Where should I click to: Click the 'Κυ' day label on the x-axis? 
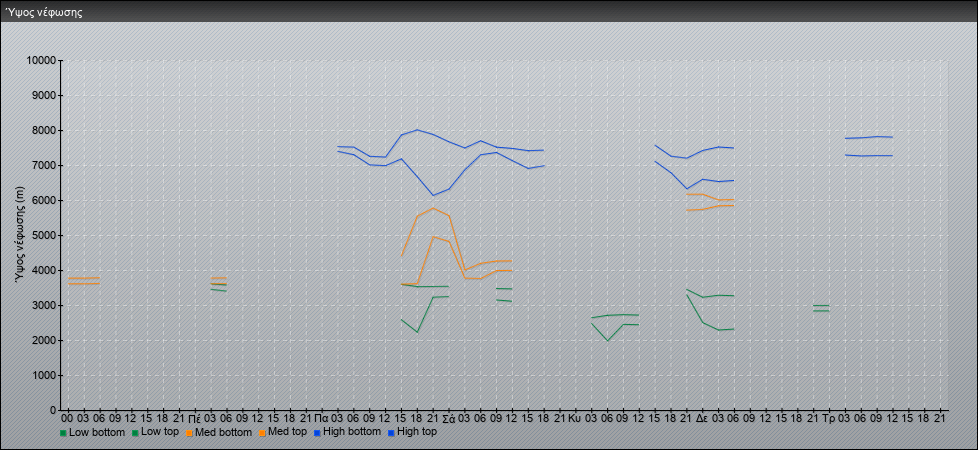[575, 418]
